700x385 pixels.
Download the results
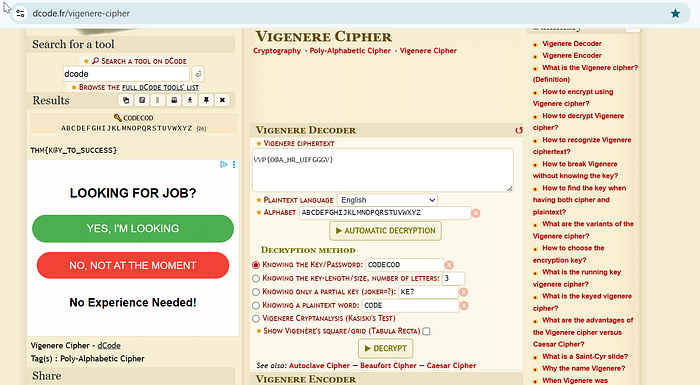coord(190,100)
